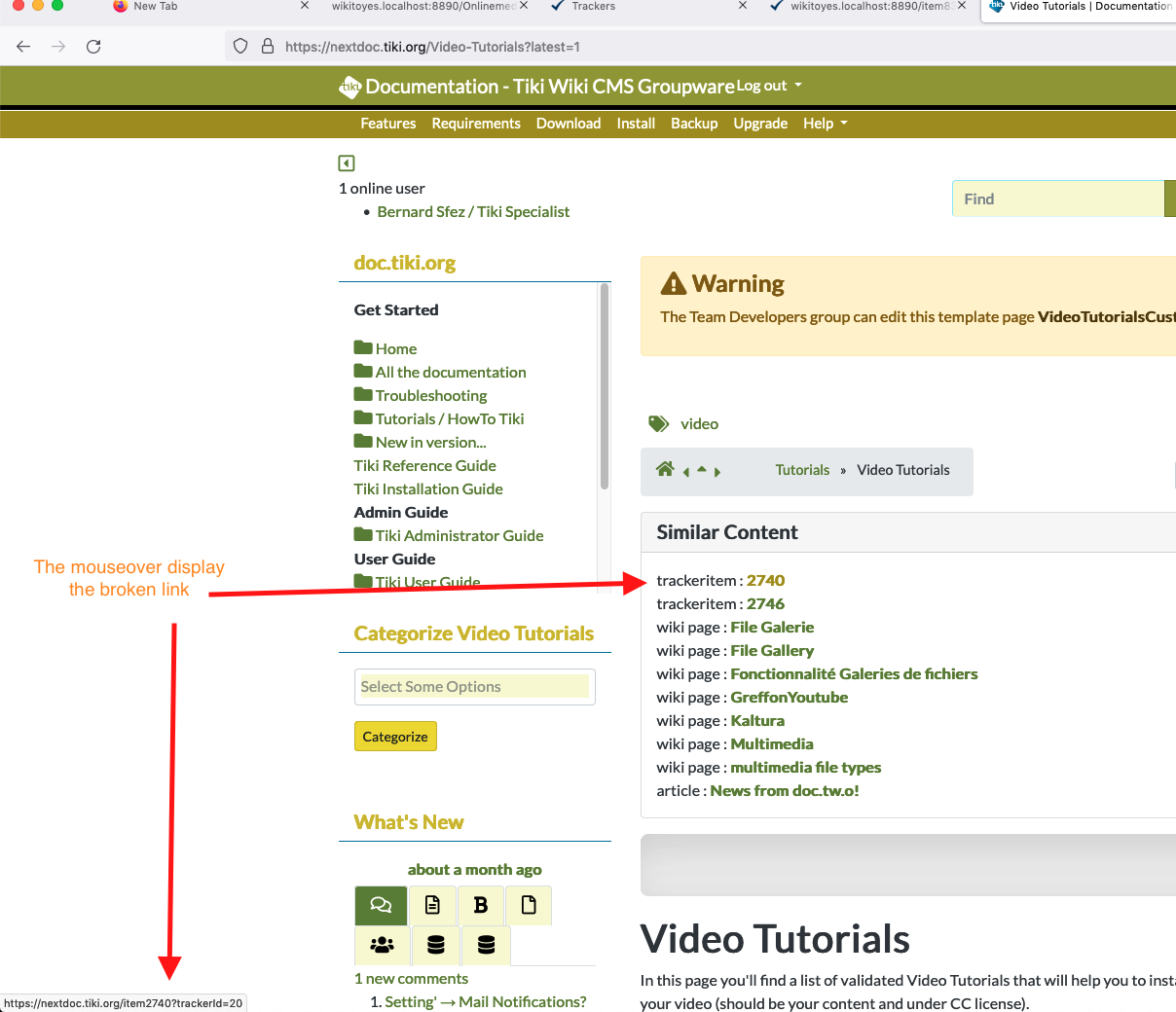Click the shield tracking protection icon
1176x1012 pixels.
(240, 46)
